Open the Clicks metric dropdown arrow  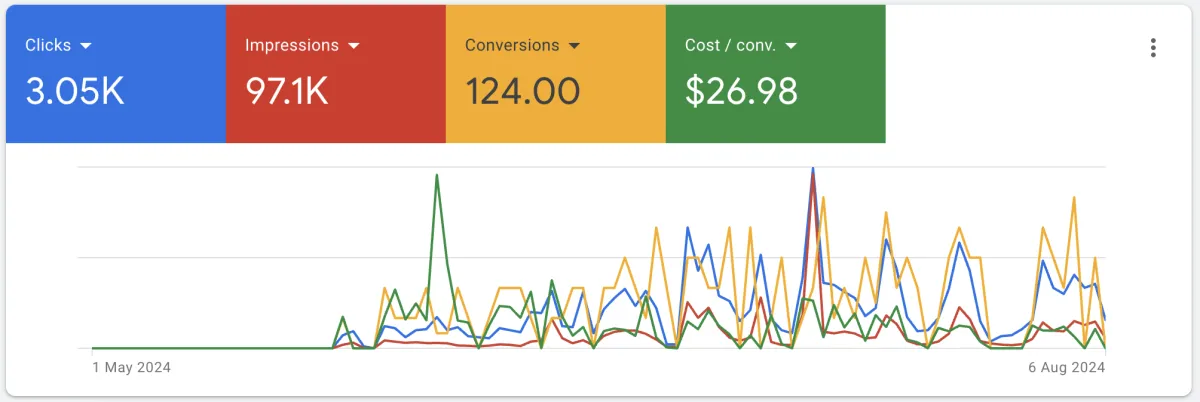pos(85,46)
